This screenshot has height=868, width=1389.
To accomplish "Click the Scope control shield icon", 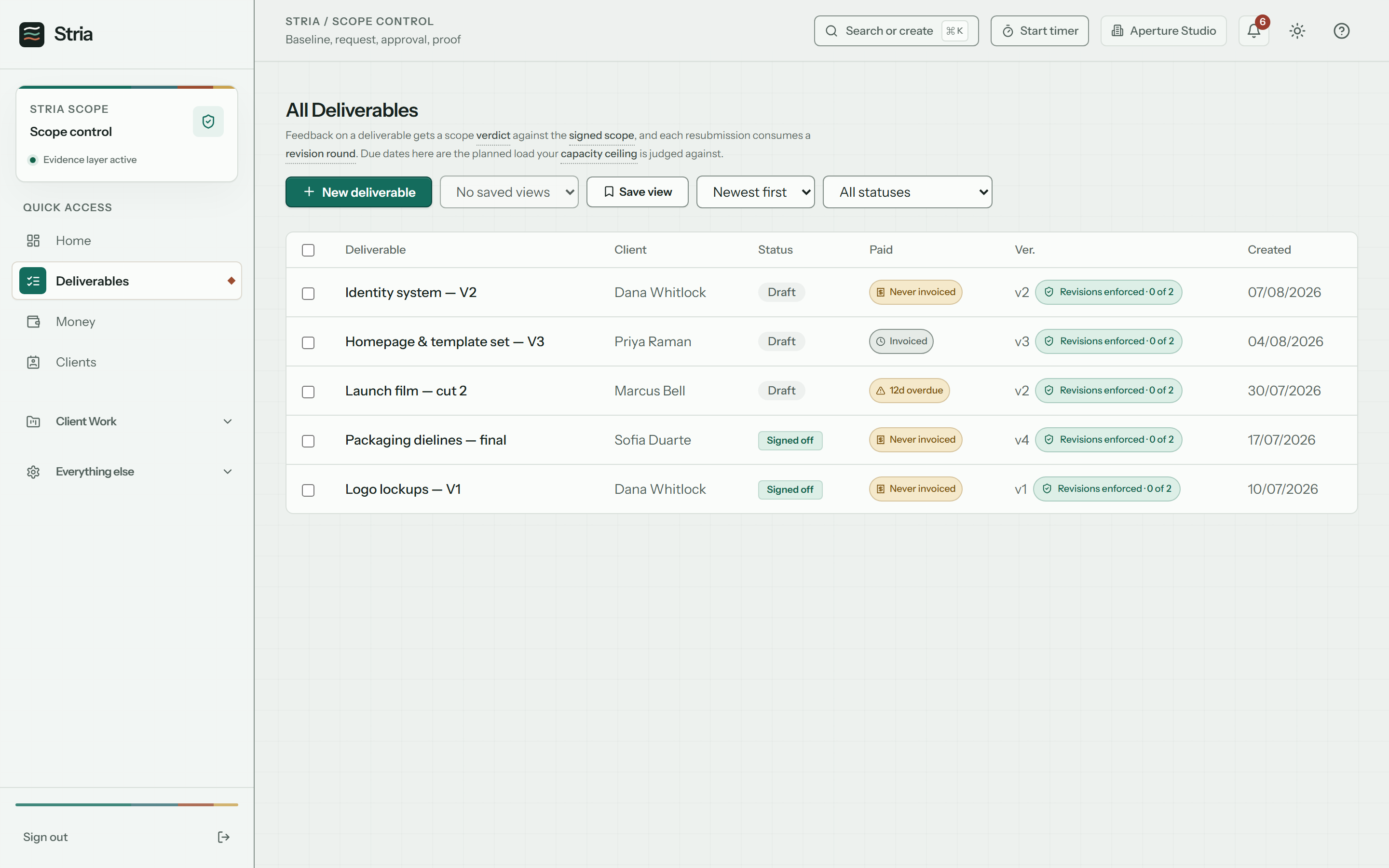I will click(x=208, y=121).
